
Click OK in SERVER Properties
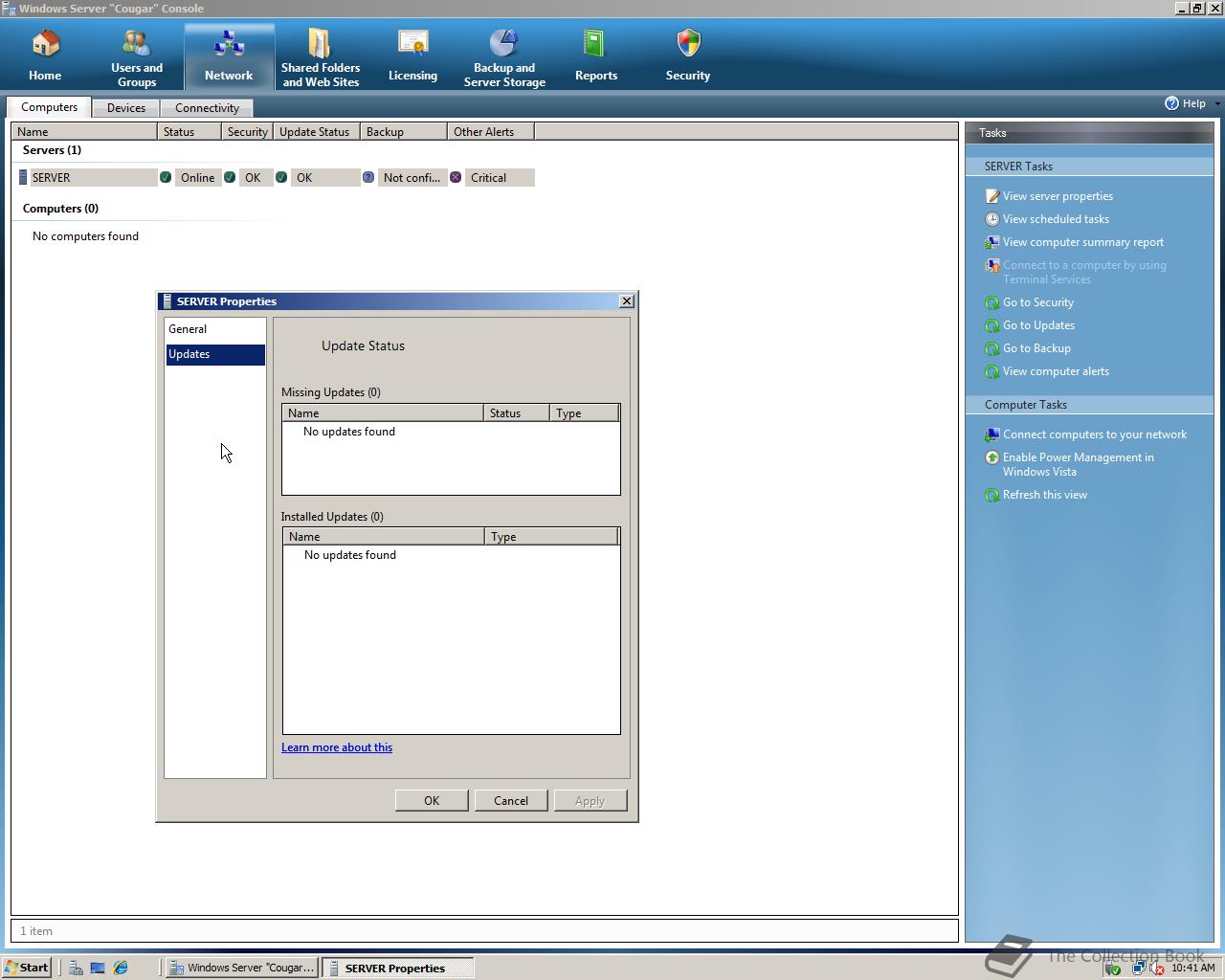(x=432, y=801)
